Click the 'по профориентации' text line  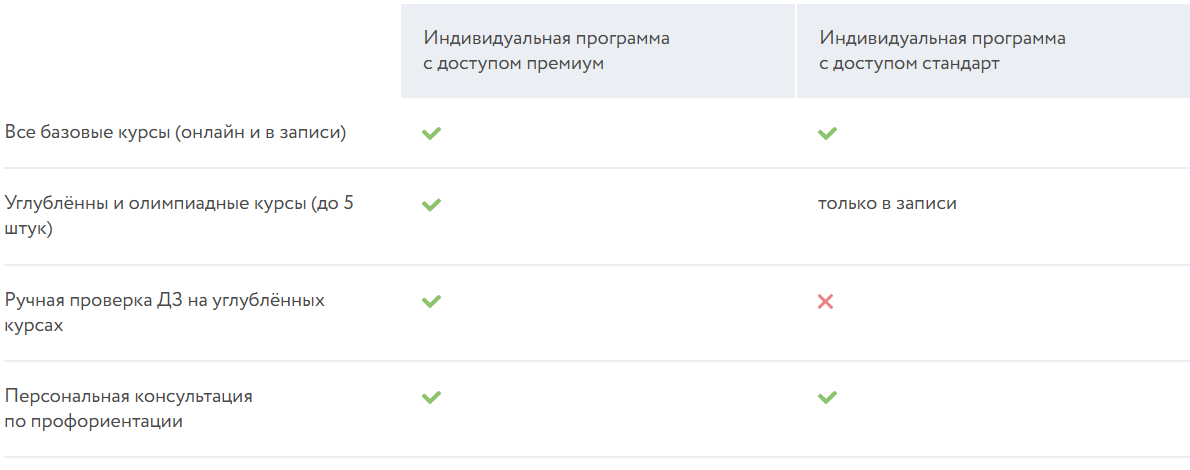(94, 422)
